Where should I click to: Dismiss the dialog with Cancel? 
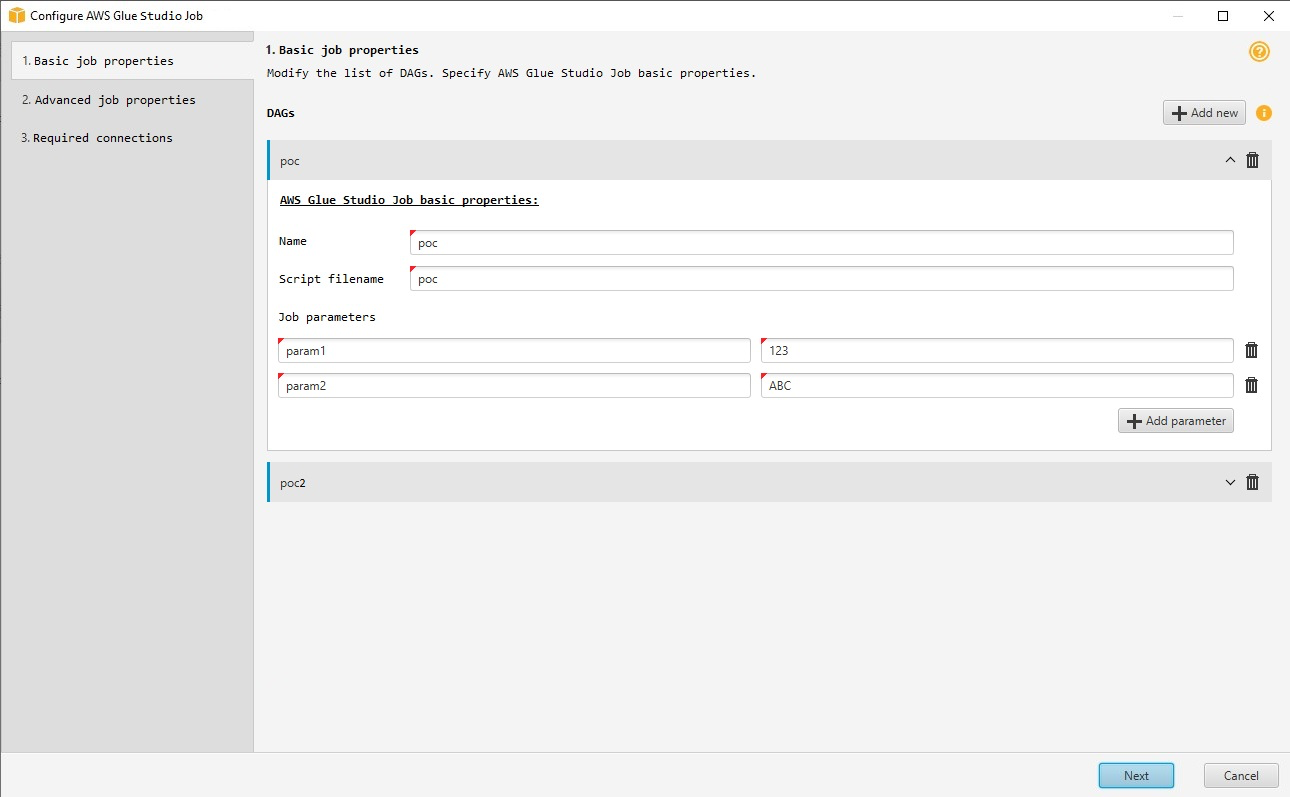[x=1240, y=775]
